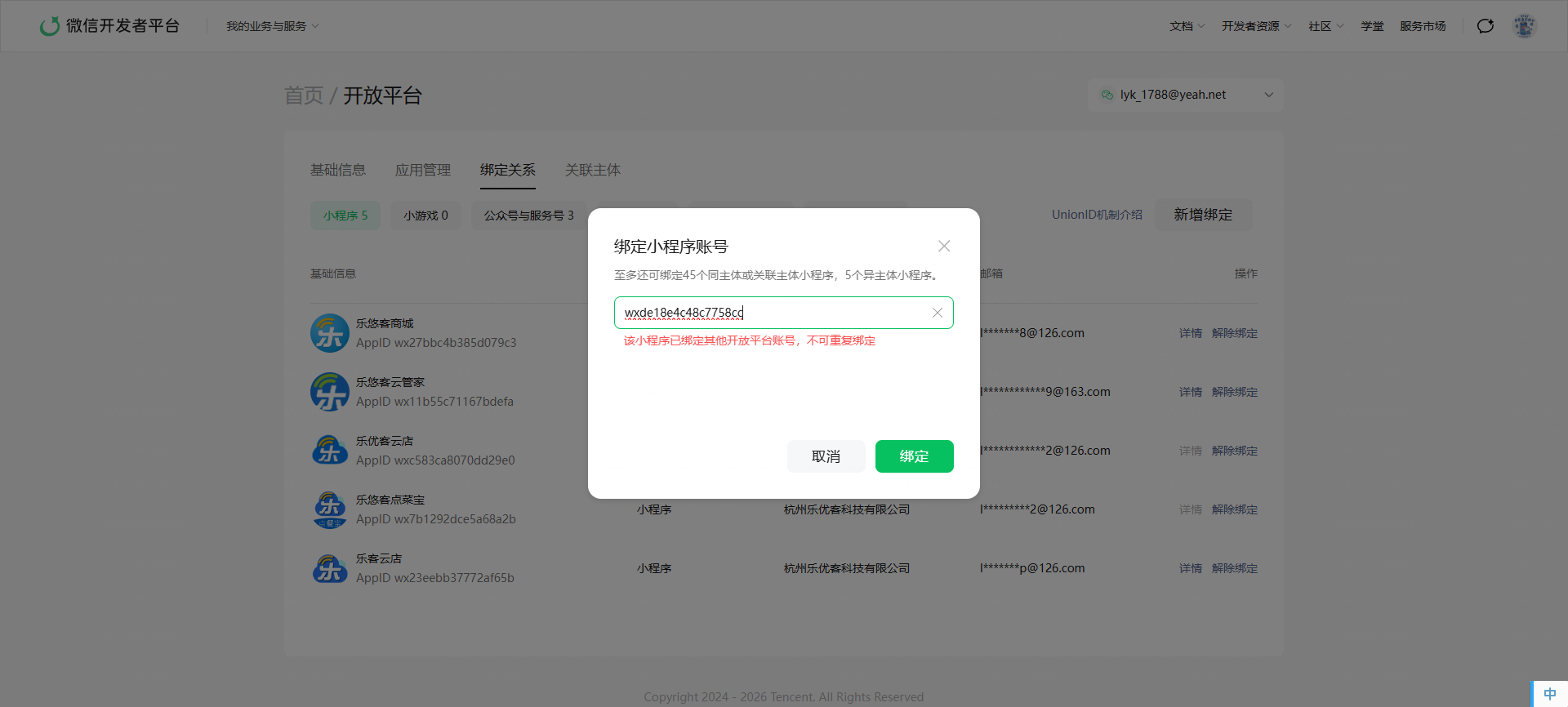Click the 绑定 confirm button
Image resolution: width=1568 pixels, height=707 pixels.
pyautogui.click(x=915, y=456)
